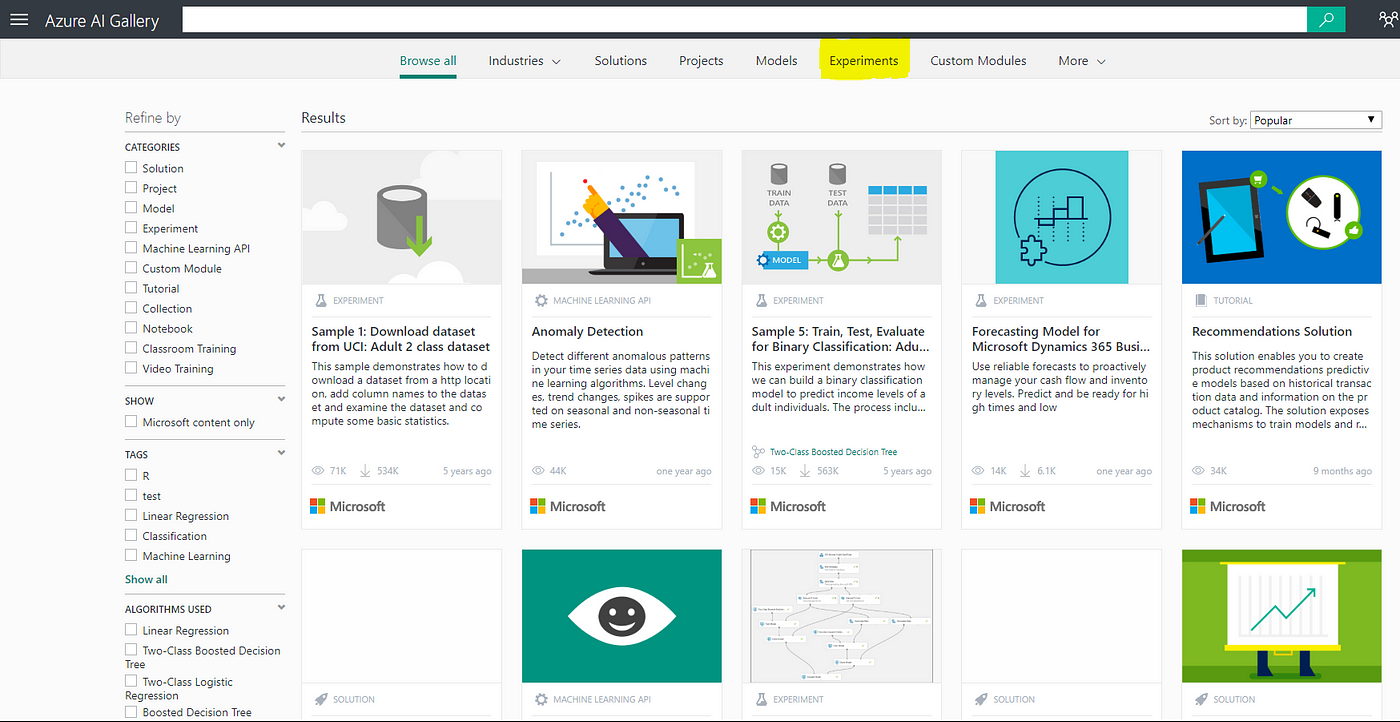The width and height of the screenshot is (1400, 722).
Task: Click flask icon on Sample 5 card
Action: pyautogui.click(x=761, y=300)
